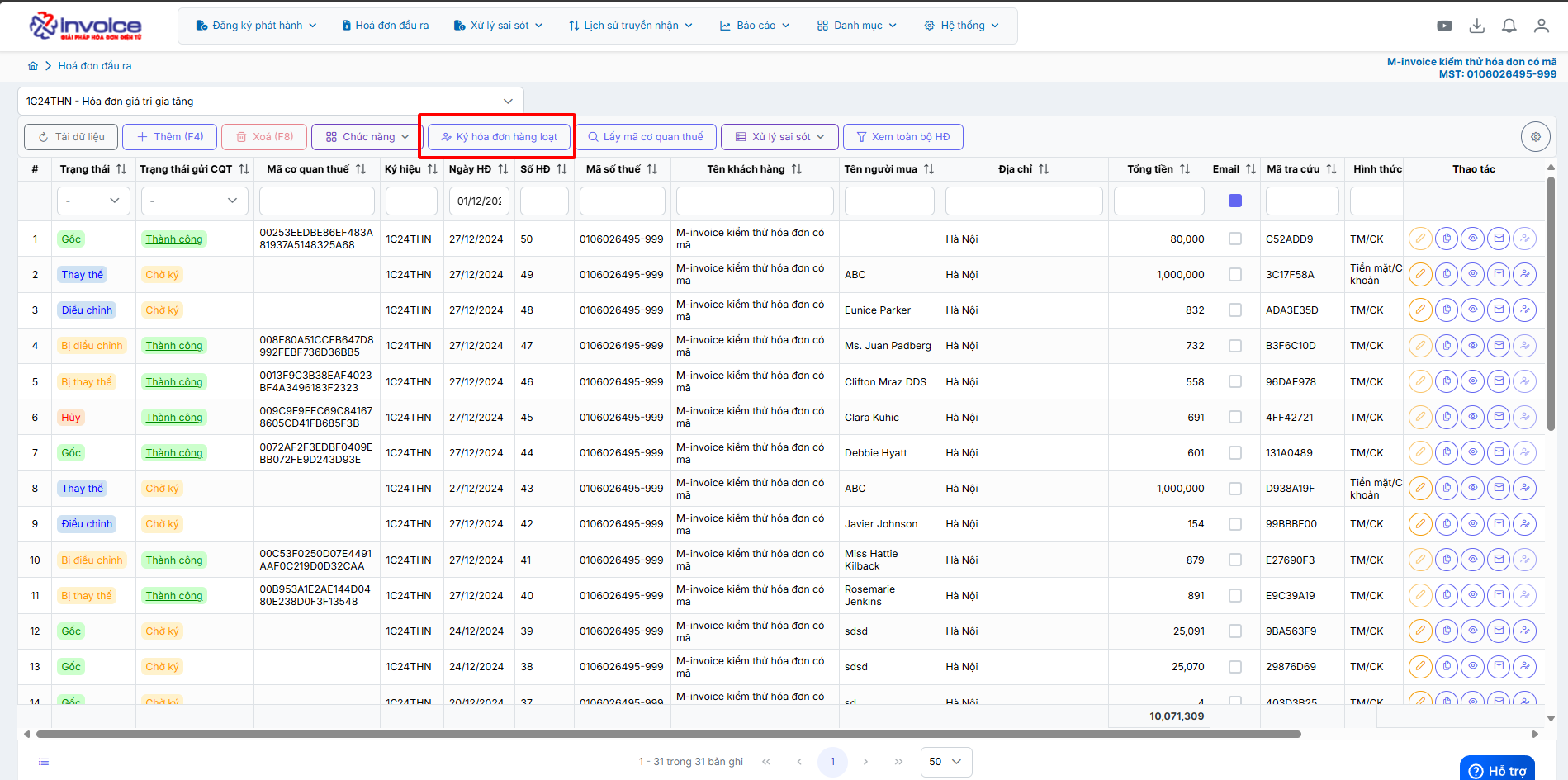Open the video tutorial icon in header
Image resolution: width=1568 pixels, height=780 pixels.
(1444, 26)
